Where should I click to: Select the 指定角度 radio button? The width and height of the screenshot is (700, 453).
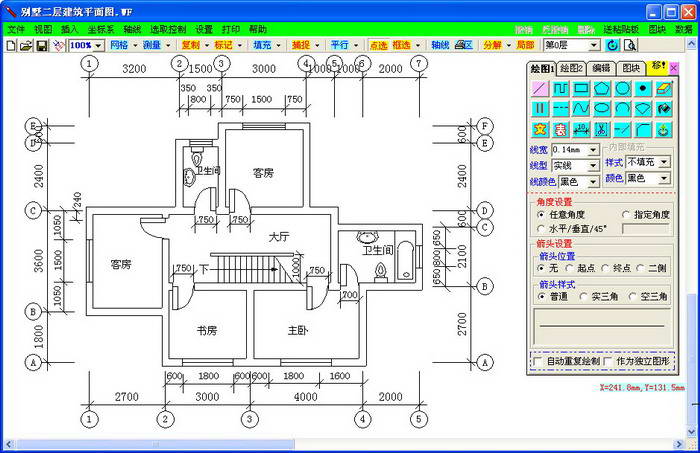pos(626,214)
